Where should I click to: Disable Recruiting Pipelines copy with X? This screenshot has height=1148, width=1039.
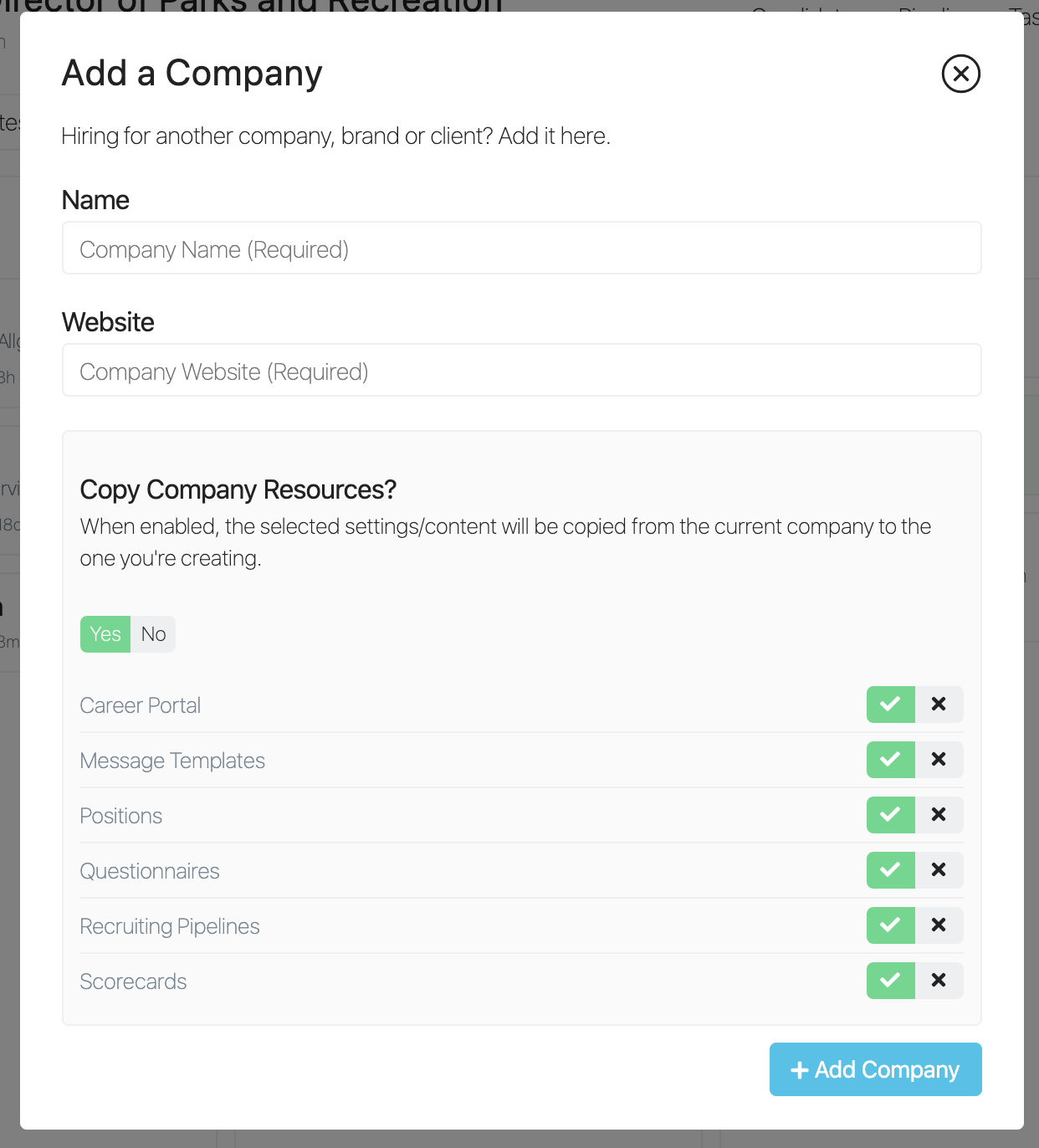tap(939, 925)
